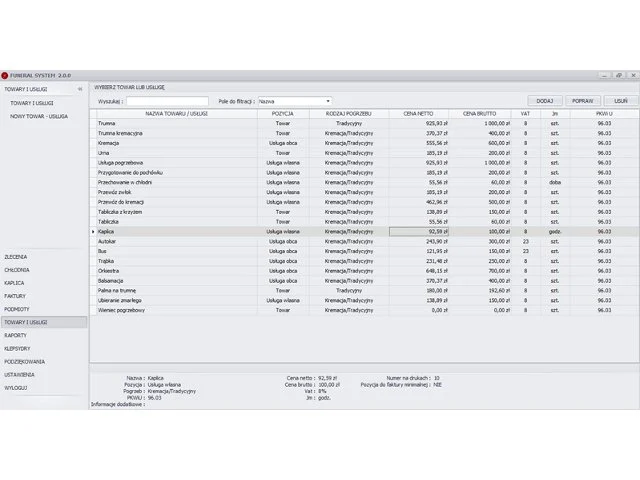Go to the FAKTURY section
This screenshot has width=640, height=480.
click(x=15, y=296)
